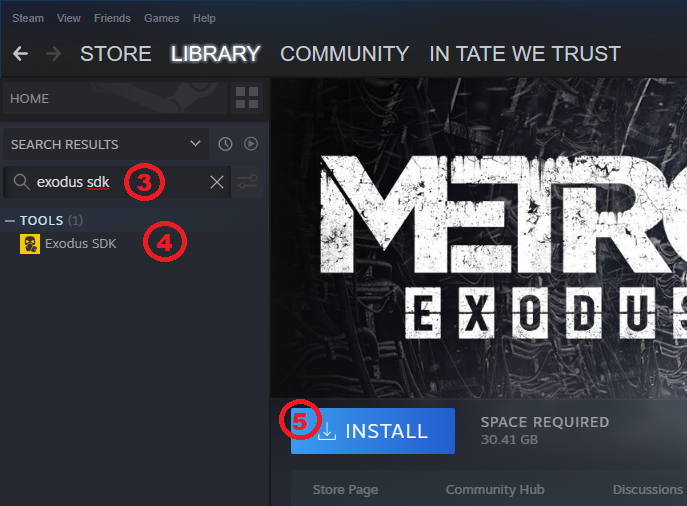Sort by recent activity clock icon
The height and width of the screenshot is (506, 687).
pos(225,144)
